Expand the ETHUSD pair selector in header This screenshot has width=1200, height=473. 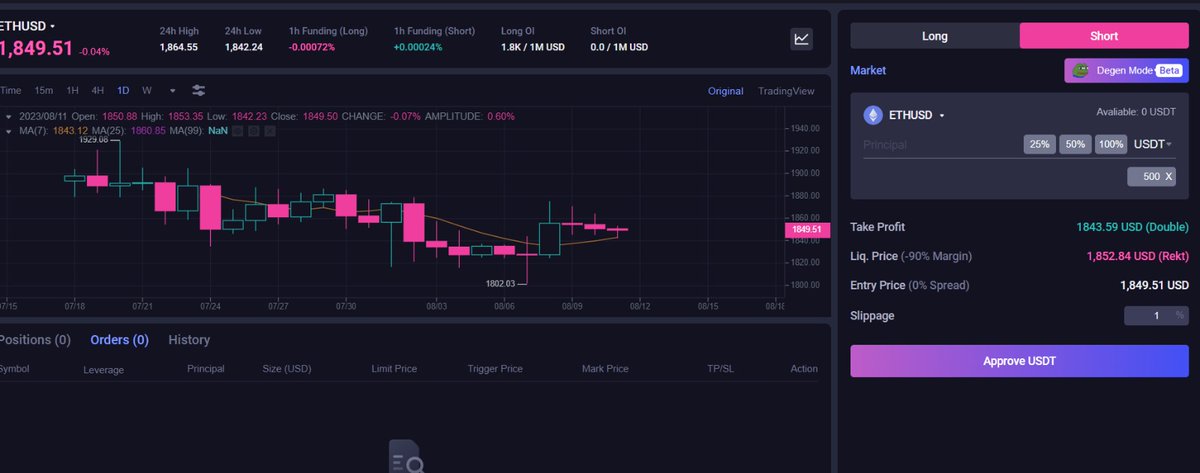point(28,26)
